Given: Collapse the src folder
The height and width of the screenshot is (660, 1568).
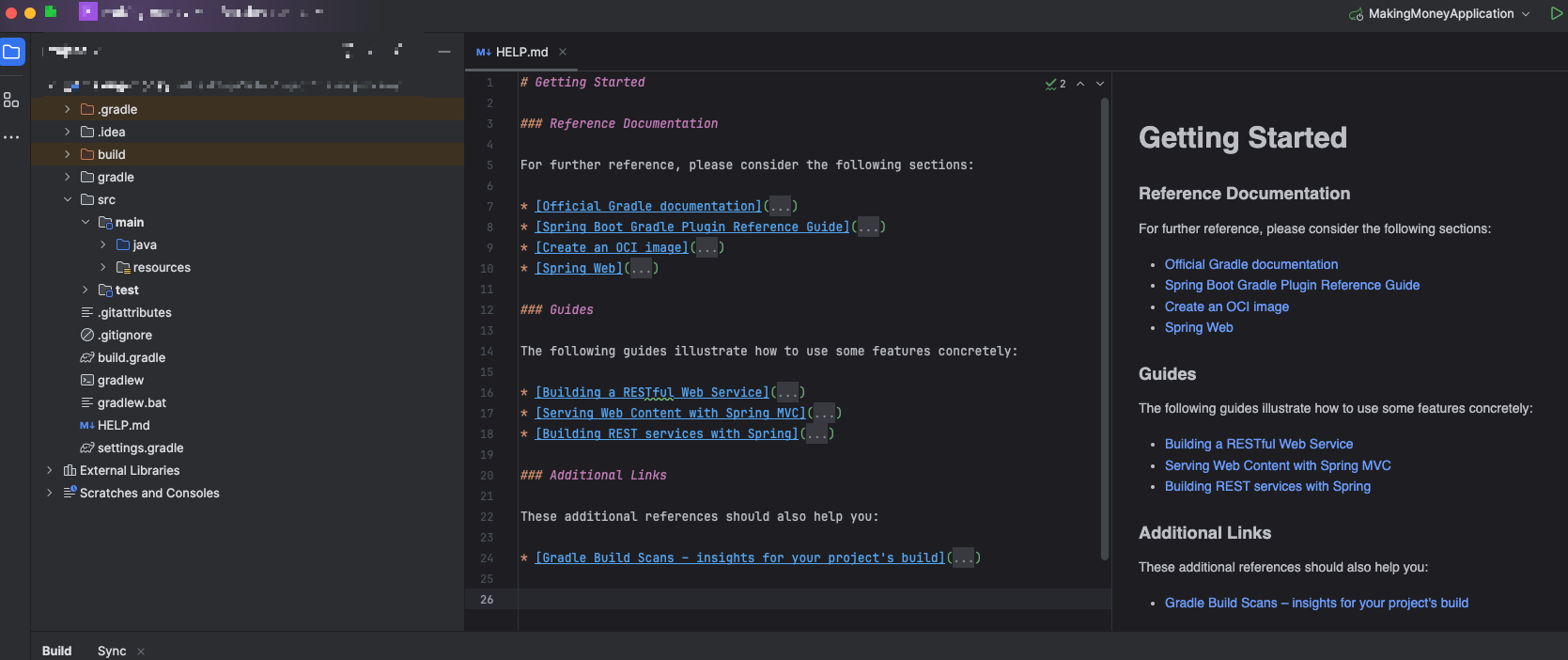Looking at the screenshot, I should (68, 199).
